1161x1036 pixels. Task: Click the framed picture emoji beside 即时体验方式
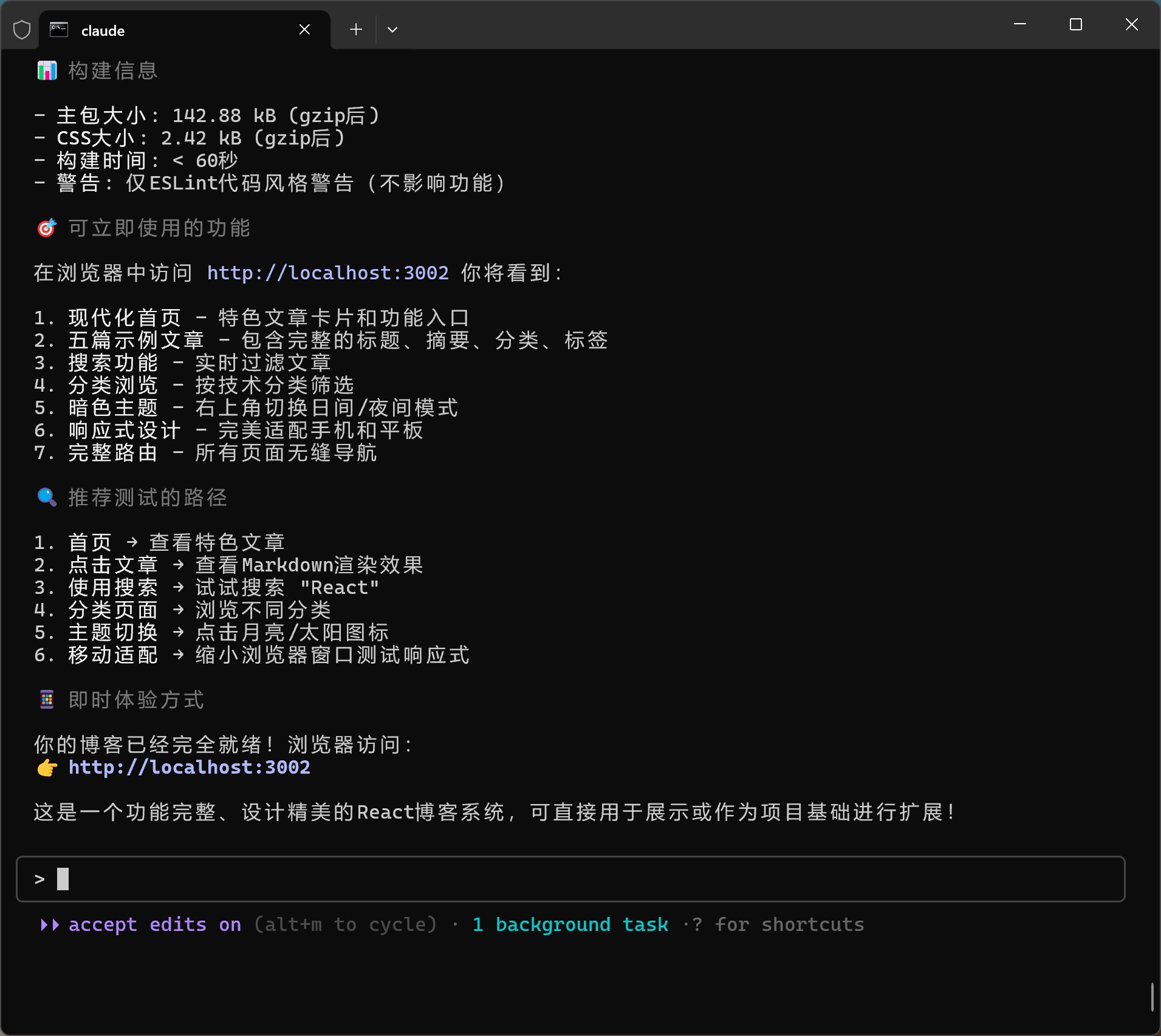pos(46,700)
